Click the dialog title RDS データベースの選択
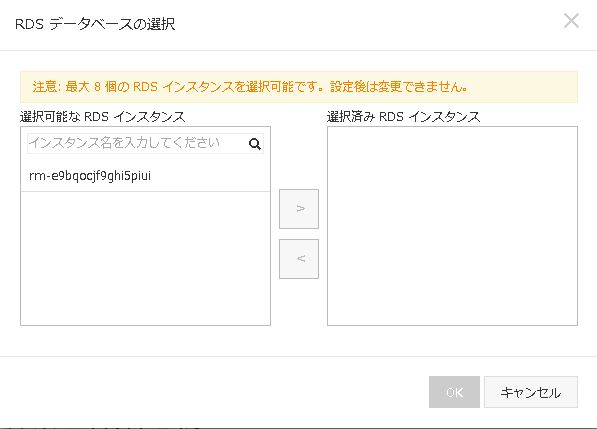Screen dimensions: 597x429 pyautogui.click(x=95, y=24)
